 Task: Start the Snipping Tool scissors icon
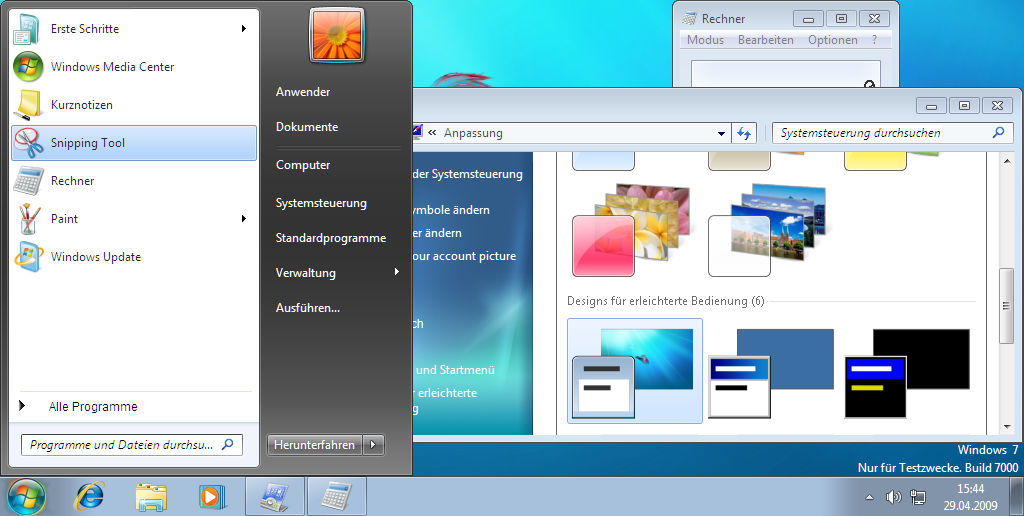[x=28, y=142]
